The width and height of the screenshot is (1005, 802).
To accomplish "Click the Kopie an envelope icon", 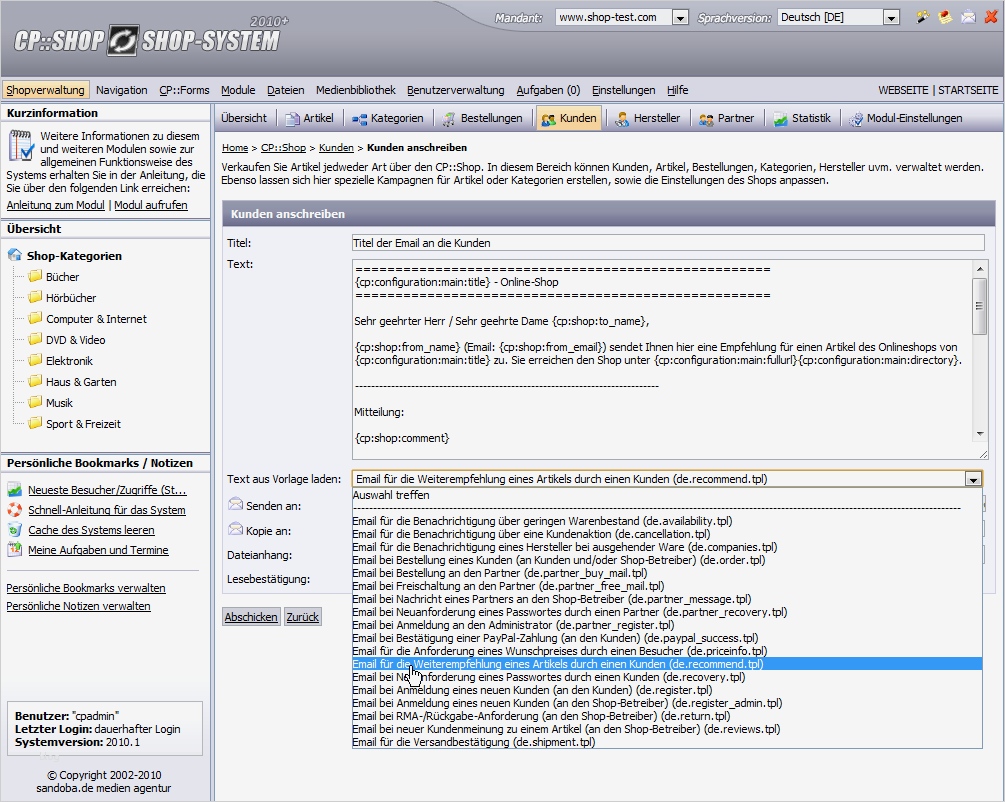I will tap(235, 530).
